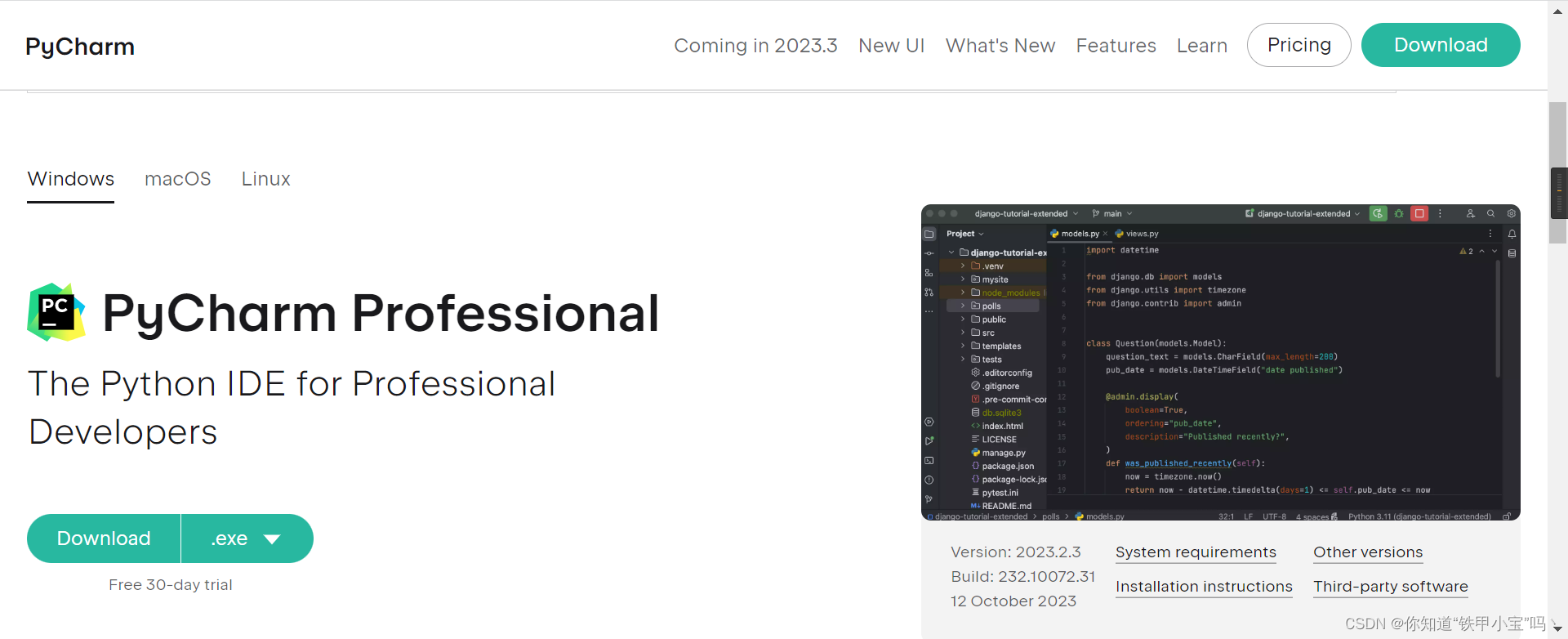1568x639 pixels.
Task: Expand the polls folder
Action: coord(963,306)
